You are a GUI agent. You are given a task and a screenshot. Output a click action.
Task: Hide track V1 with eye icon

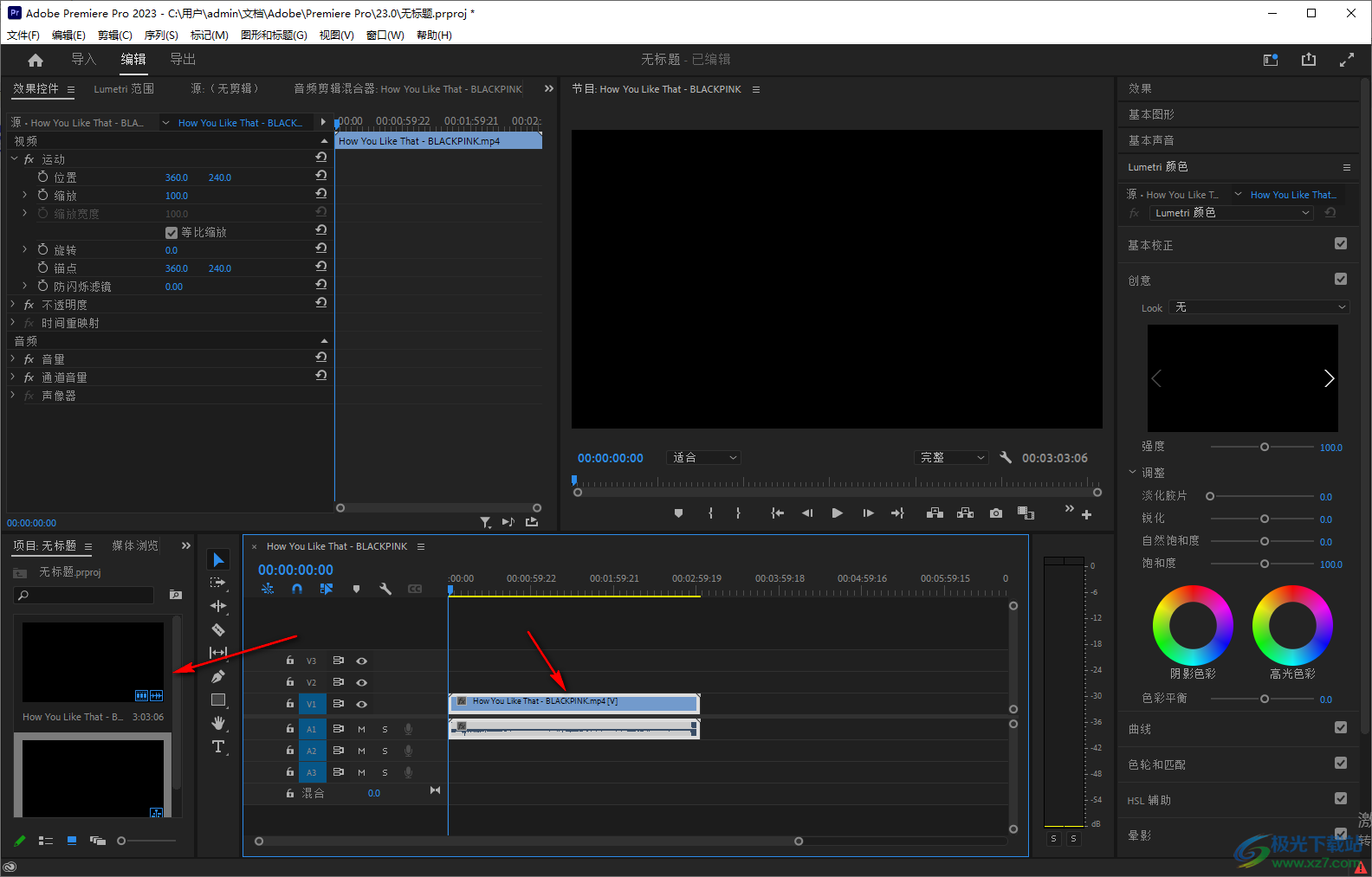click(362, 704)
